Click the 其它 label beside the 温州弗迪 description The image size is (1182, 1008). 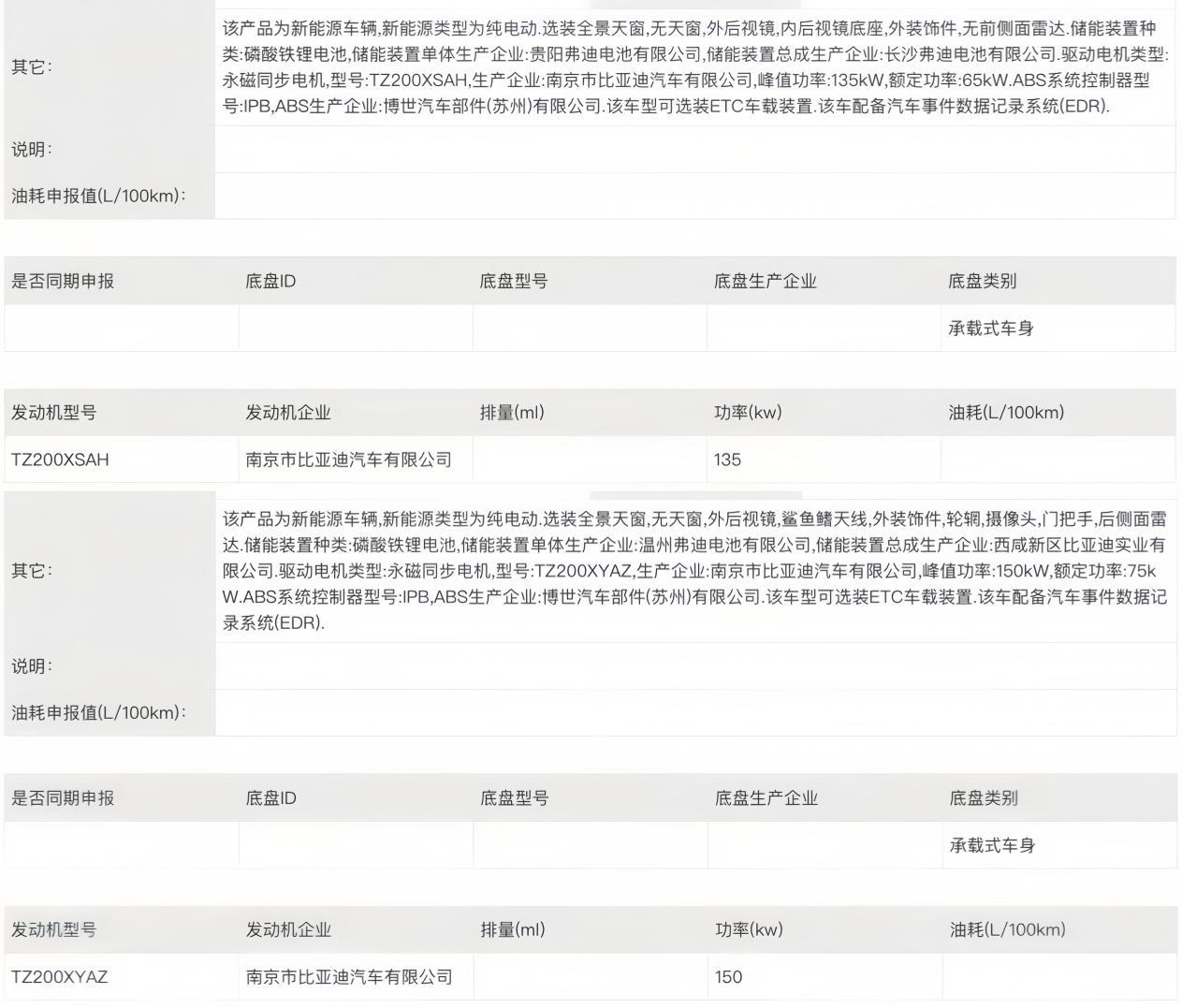32,571
